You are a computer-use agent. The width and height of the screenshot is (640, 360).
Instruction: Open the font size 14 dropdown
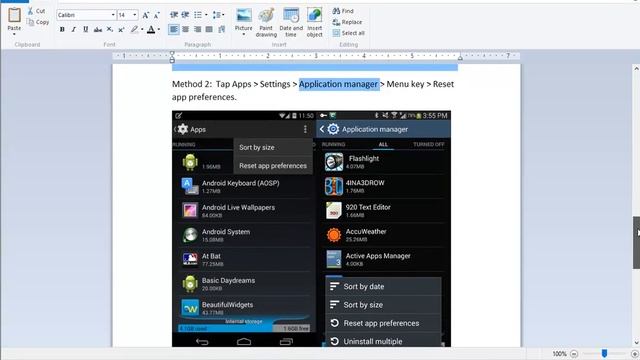[x=135, y=15]
